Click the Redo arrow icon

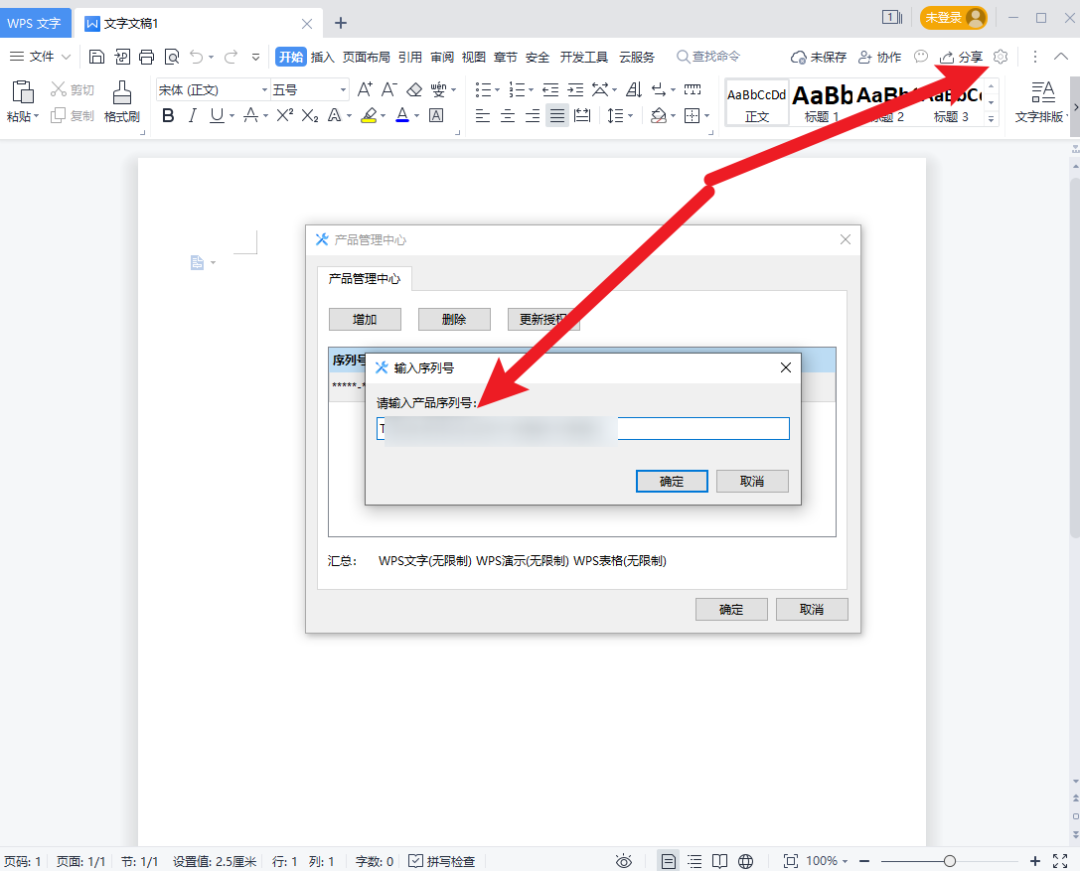(231, 56)
